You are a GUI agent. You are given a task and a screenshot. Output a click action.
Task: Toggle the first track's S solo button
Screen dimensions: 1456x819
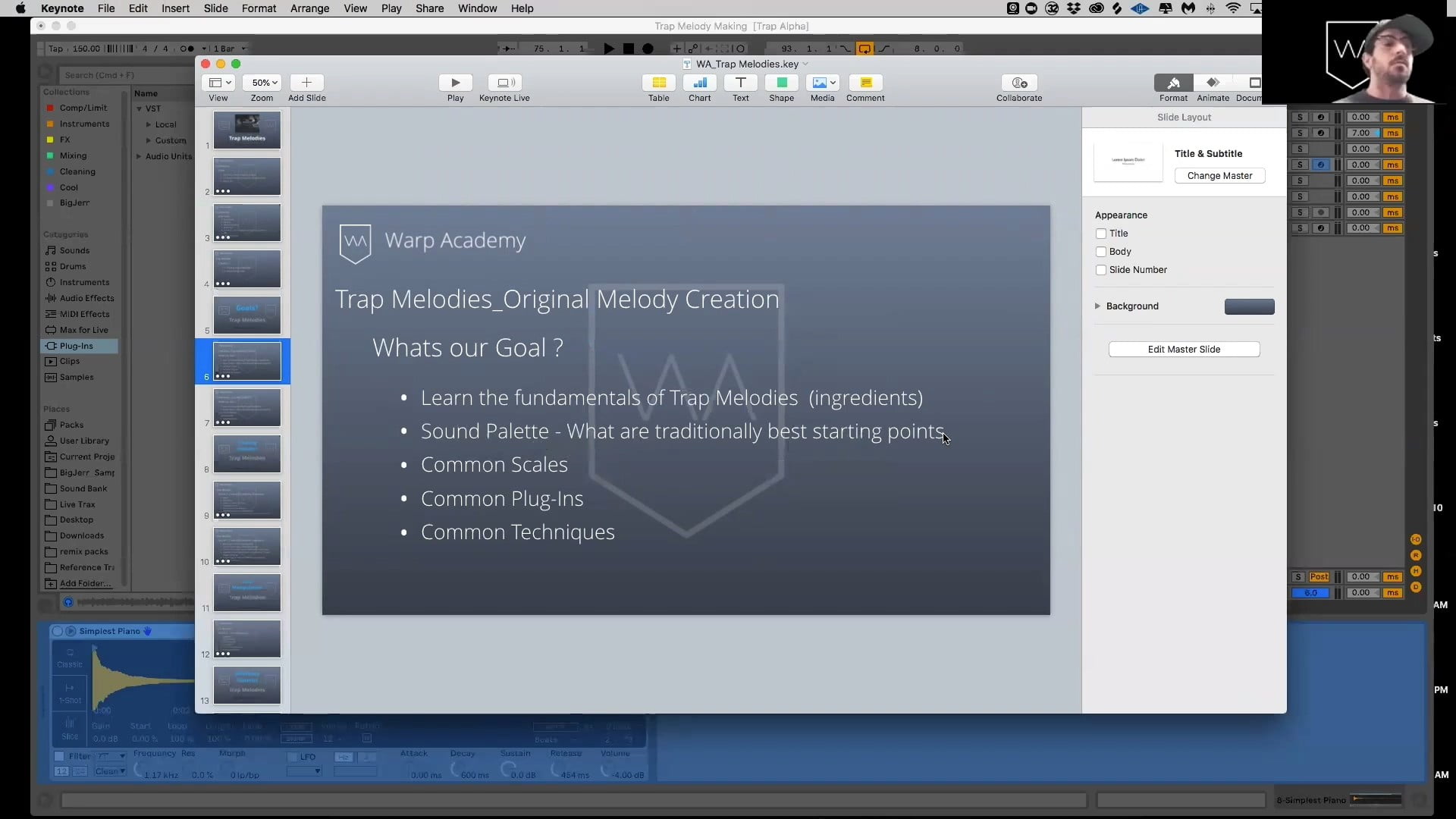point(1300,118)
